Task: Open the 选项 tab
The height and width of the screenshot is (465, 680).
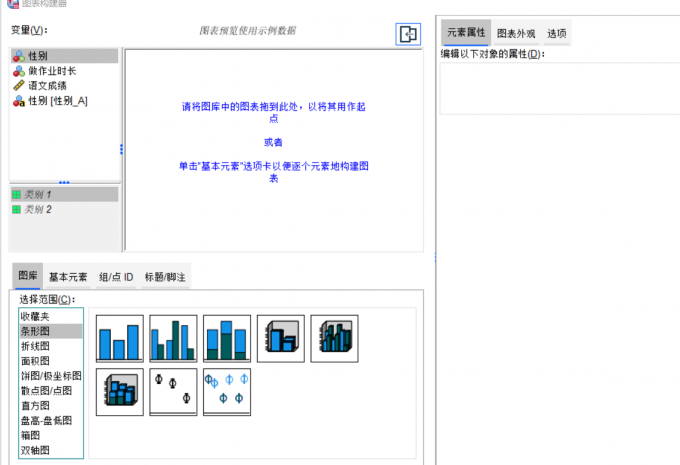Action: [x=556, y=33]
